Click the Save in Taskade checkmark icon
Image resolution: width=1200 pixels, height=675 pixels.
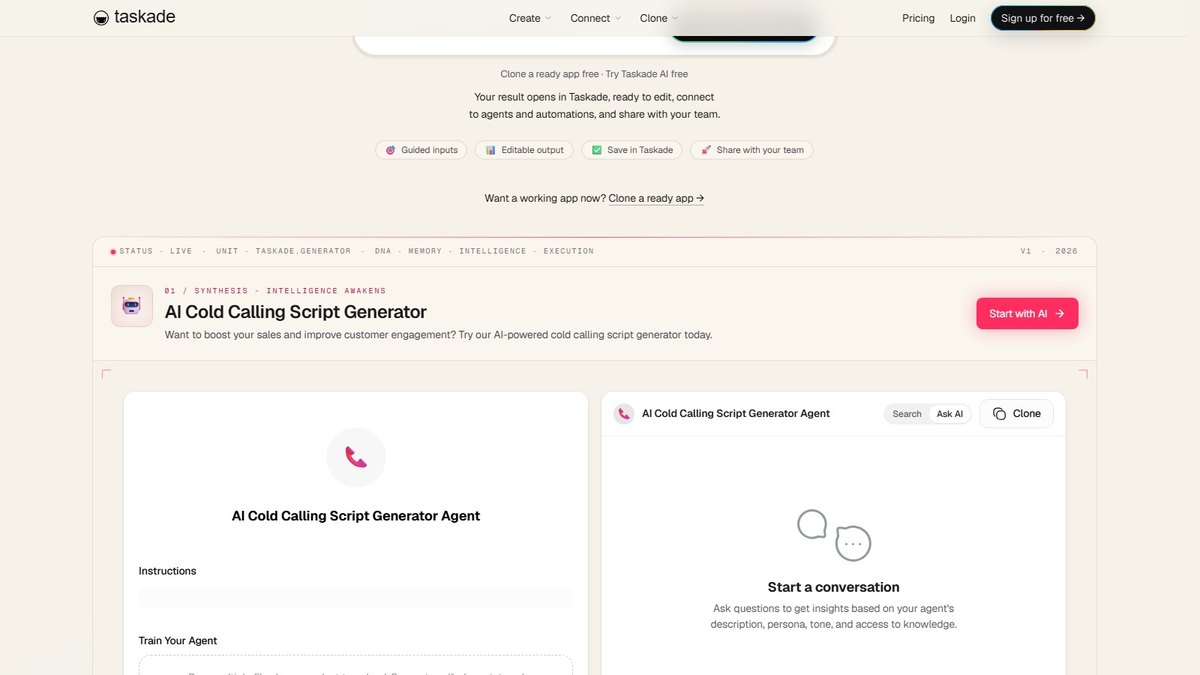[597, 150]
